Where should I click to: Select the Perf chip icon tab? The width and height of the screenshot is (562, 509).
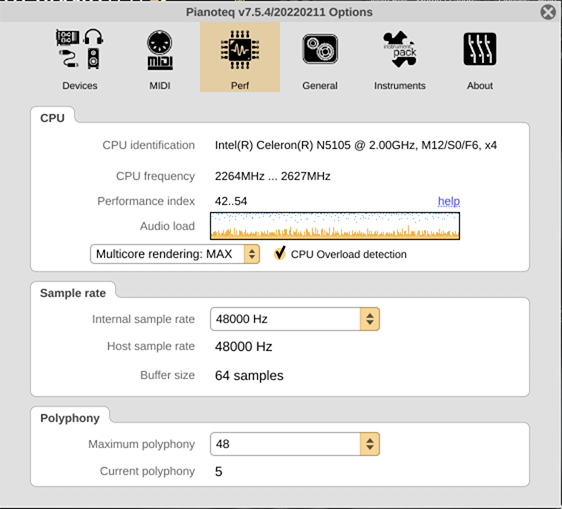pyautogui.click(x=240, y=57)
